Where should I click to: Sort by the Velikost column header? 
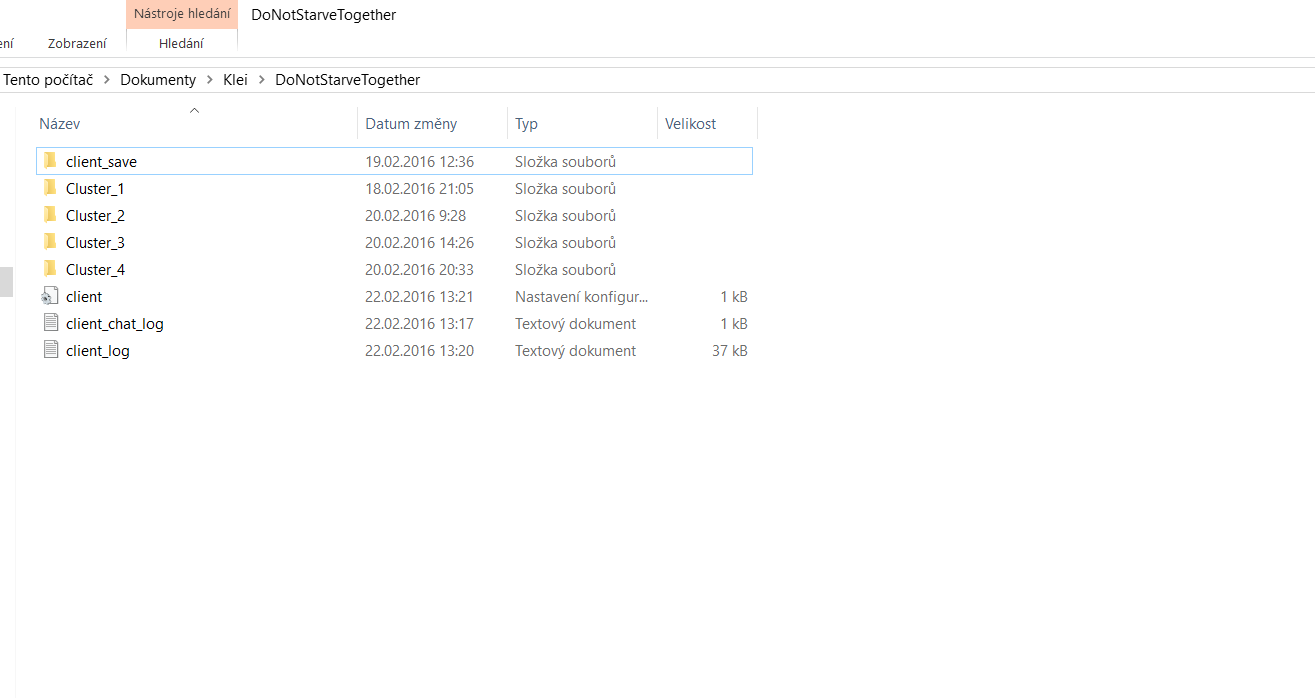pos(690,124)
